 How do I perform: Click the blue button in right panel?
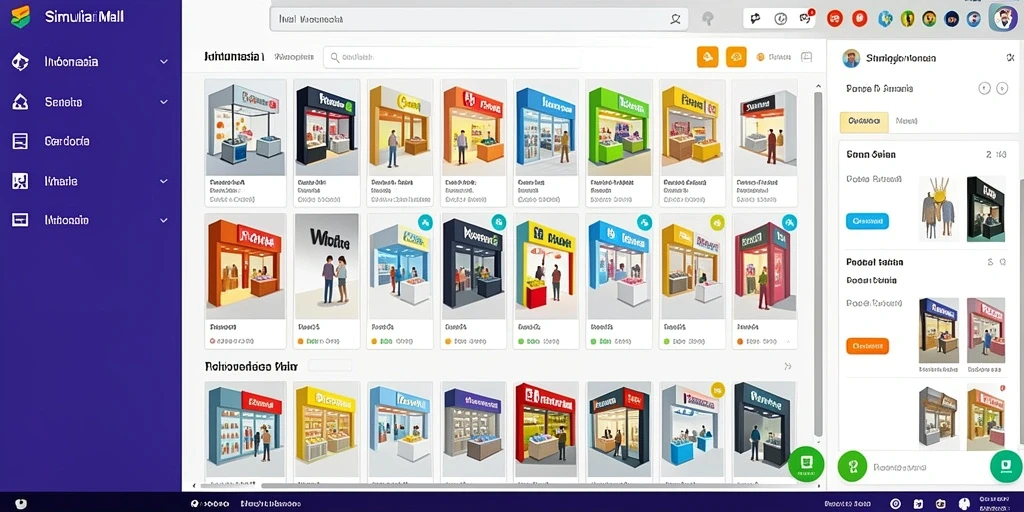click(867, 221)
